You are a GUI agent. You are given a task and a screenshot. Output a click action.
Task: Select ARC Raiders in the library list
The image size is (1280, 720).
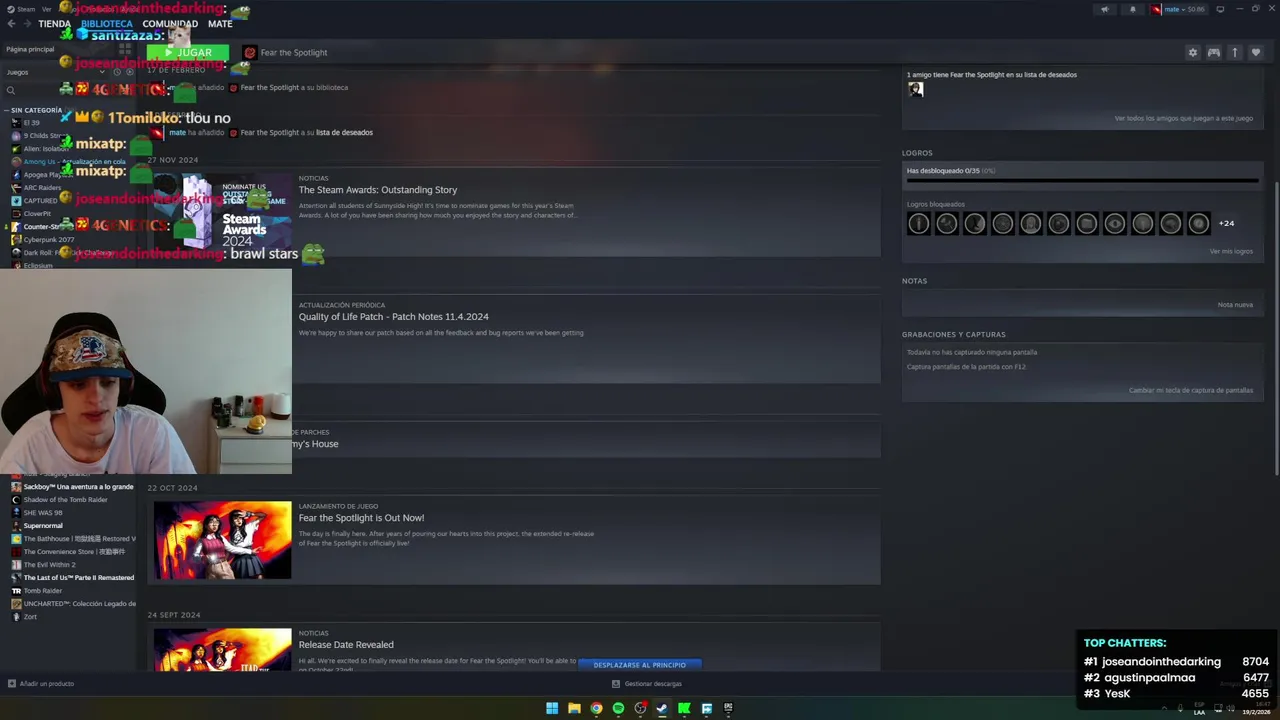(x=42, y=188)
